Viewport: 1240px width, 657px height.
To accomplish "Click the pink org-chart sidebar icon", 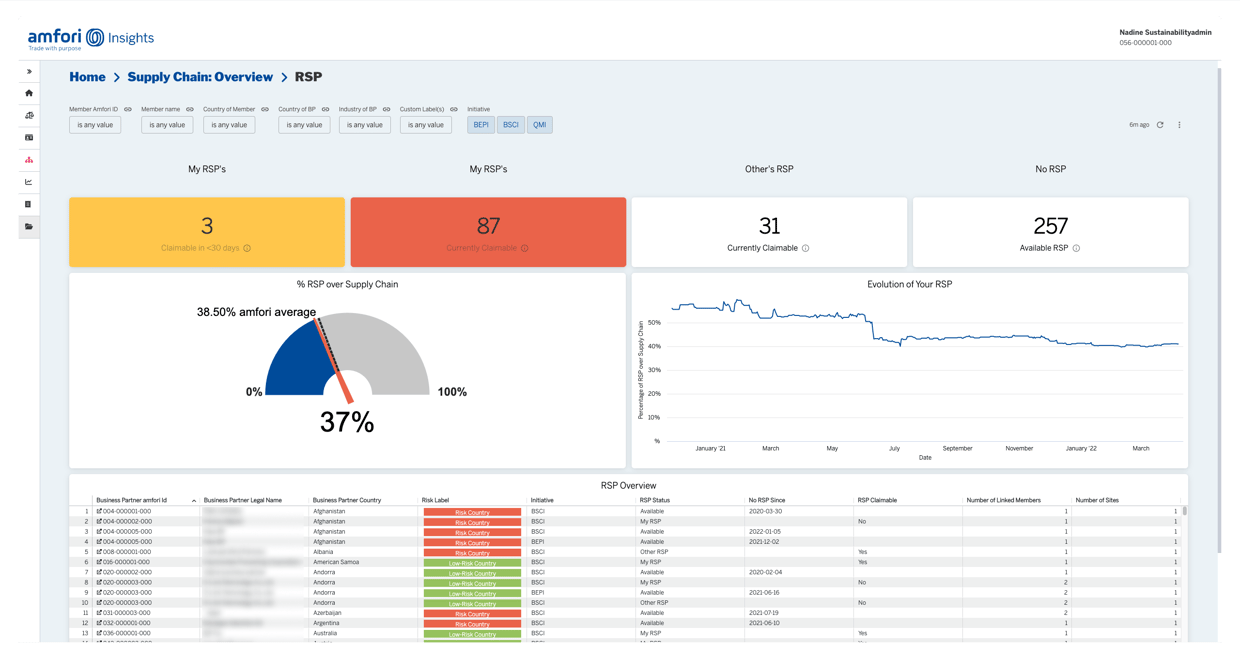I will [x=29, y=159].
